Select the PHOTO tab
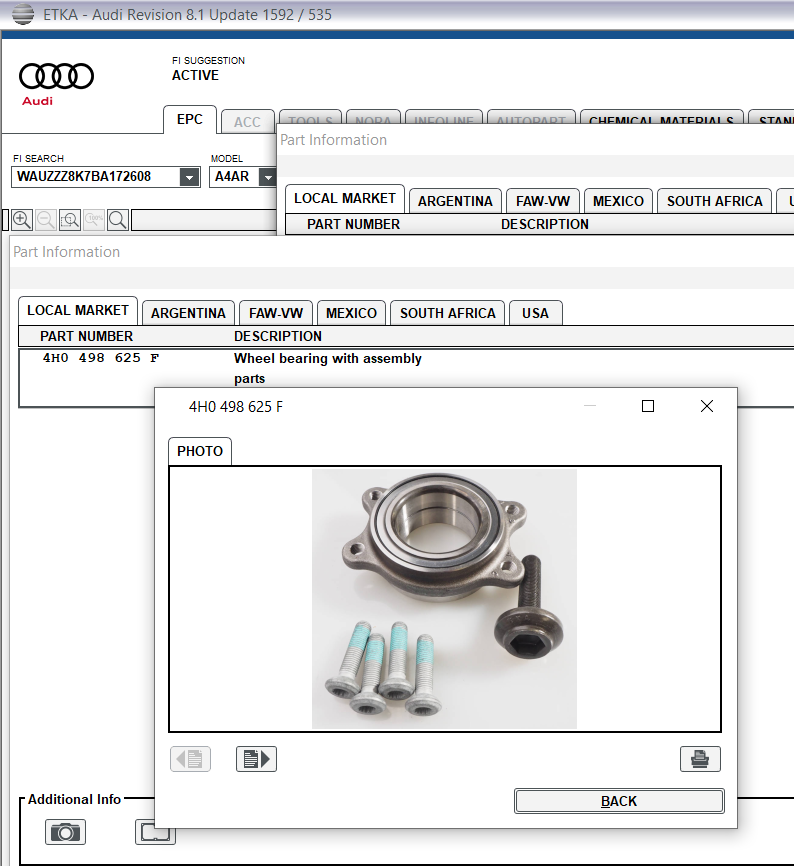 coord(200,451)
